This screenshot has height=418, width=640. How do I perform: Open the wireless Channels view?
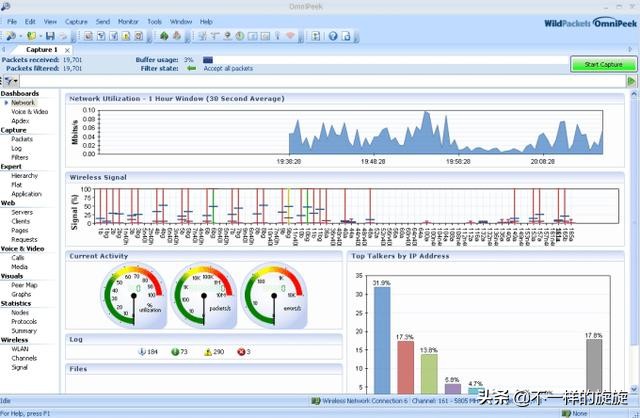pos(24,358)
